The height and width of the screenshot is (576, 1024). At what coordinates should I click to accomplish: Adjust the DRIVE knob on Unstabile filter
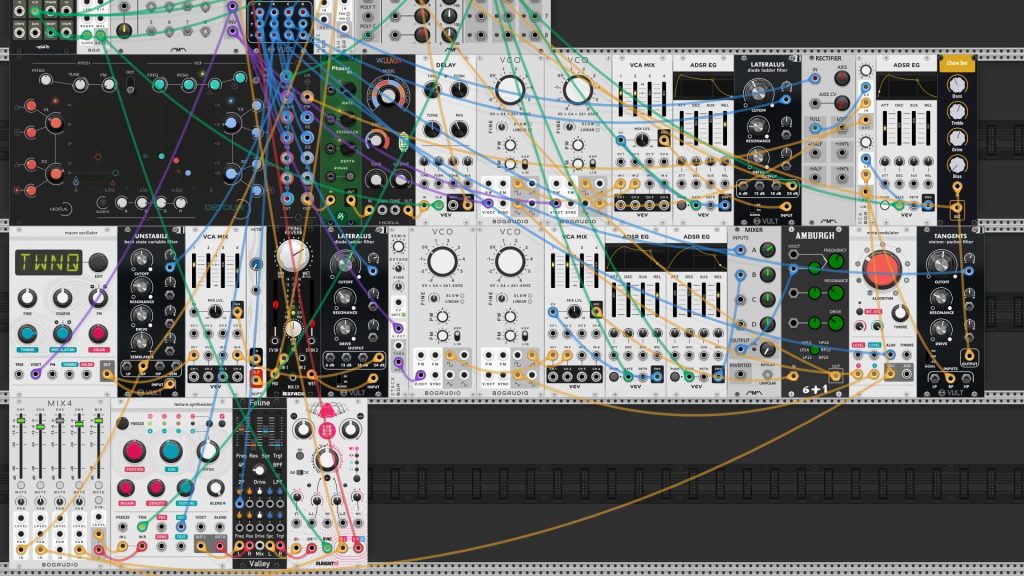tap(141, 313)
